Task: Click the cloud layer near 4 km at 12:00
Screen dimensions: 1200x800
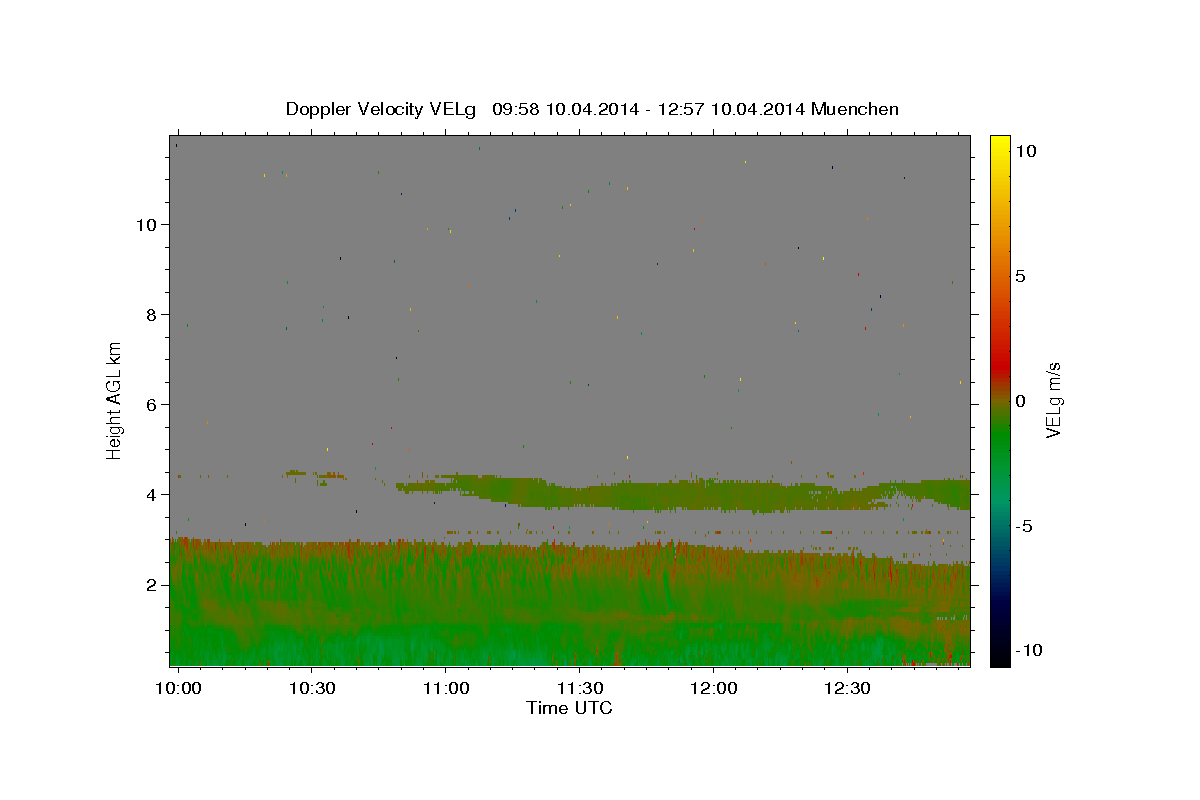Action: point(713,495)
